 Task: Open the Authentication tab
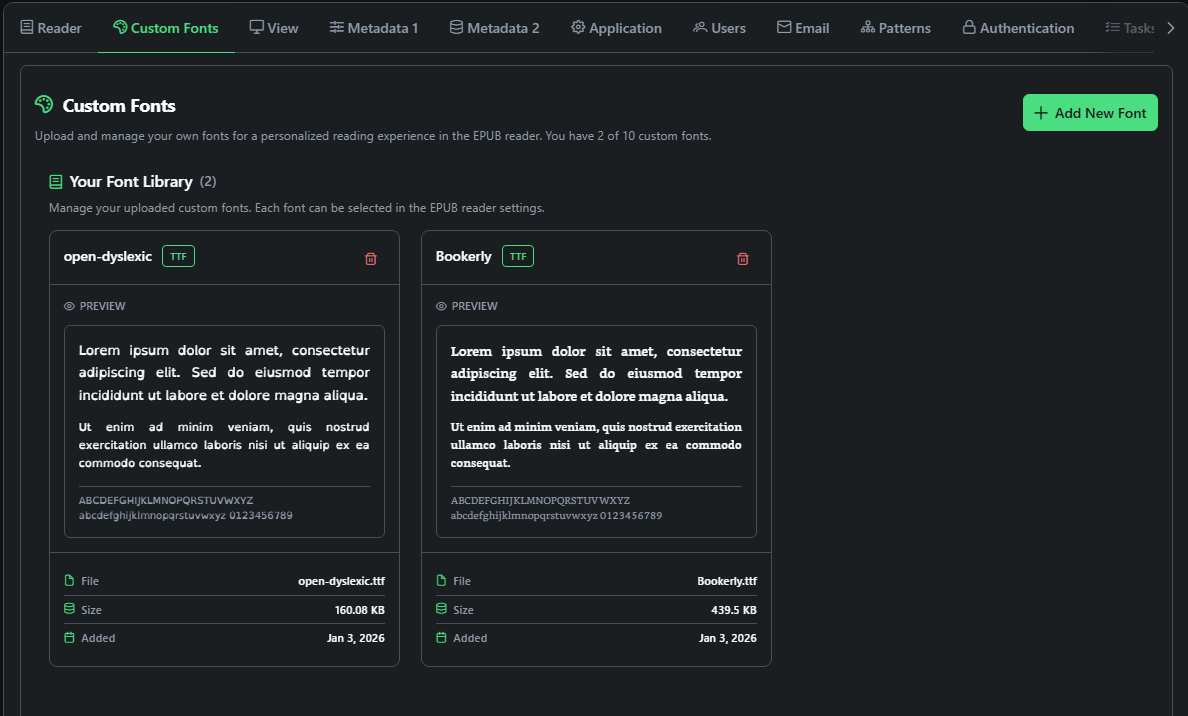point(1018,28)
